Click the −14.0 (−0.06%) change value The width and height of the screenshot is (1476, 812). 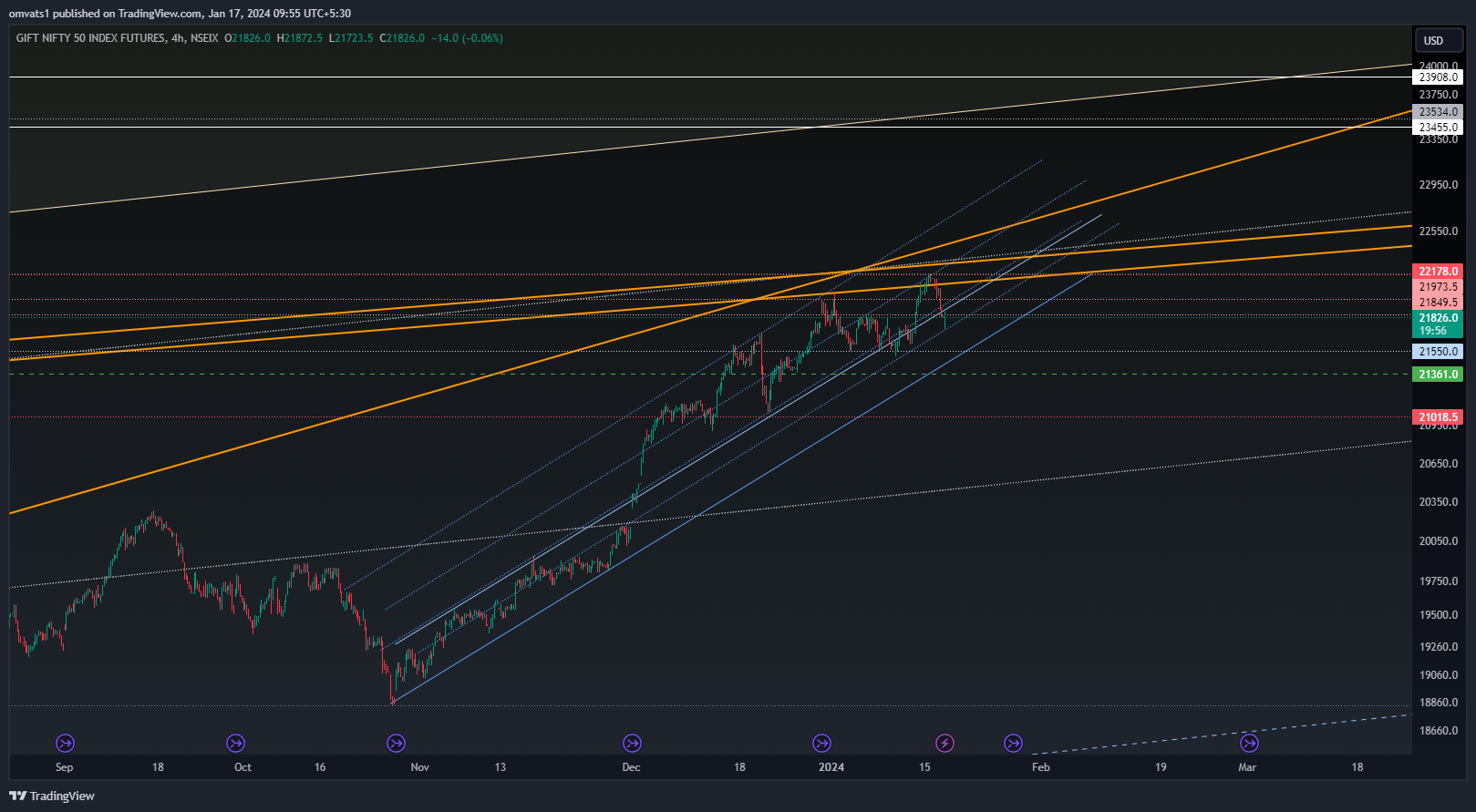click(467, 38)
